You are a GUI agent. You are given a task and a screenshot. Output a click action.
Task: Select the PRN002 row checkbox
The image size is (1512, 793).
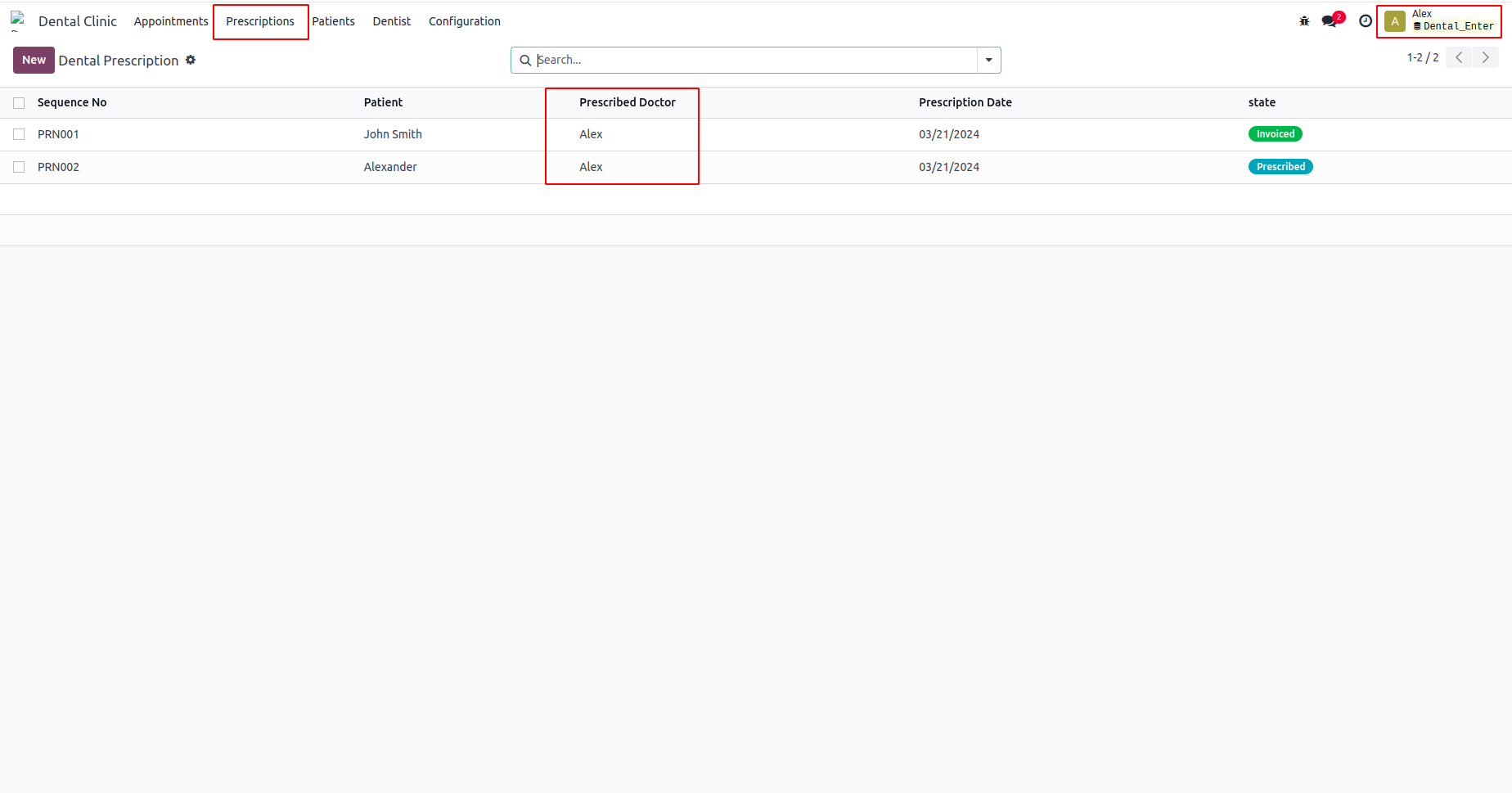coord(19,167)
